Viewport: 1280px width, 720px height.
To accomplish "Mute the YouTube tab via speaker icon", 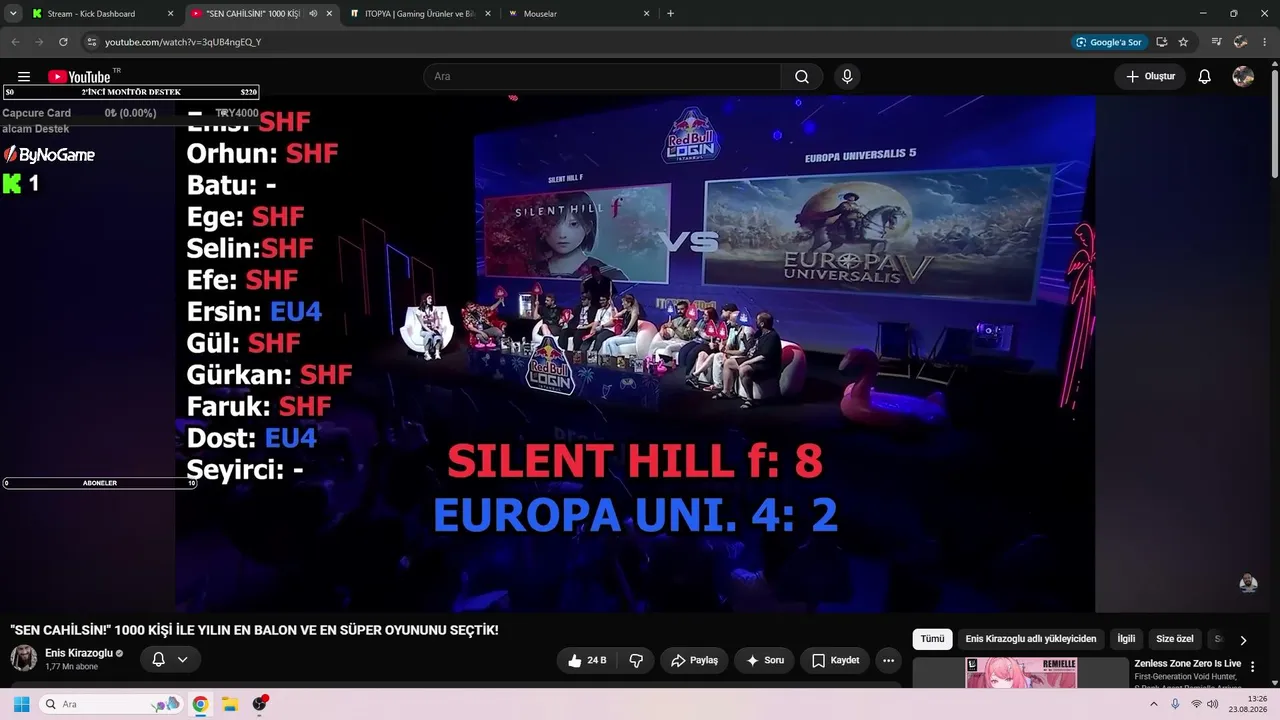I will pos(313,14).
